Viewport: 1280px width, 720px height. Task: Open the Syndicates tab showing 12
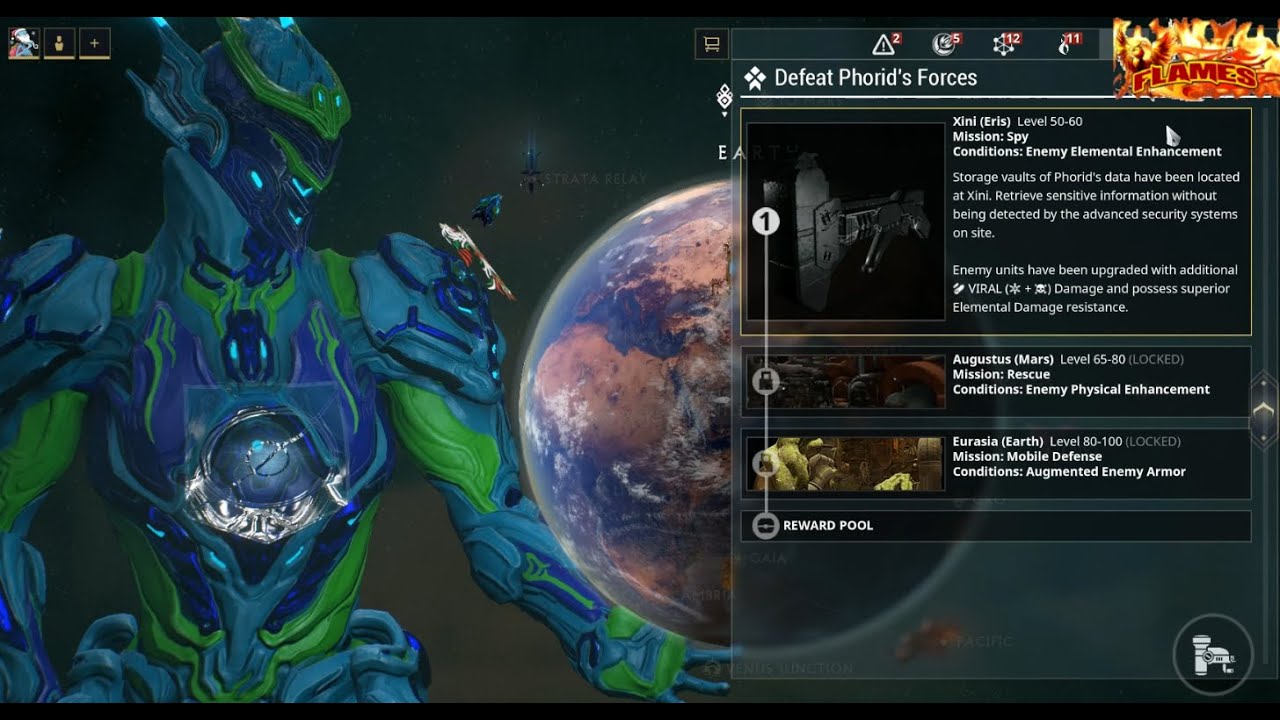[1006, 44]
